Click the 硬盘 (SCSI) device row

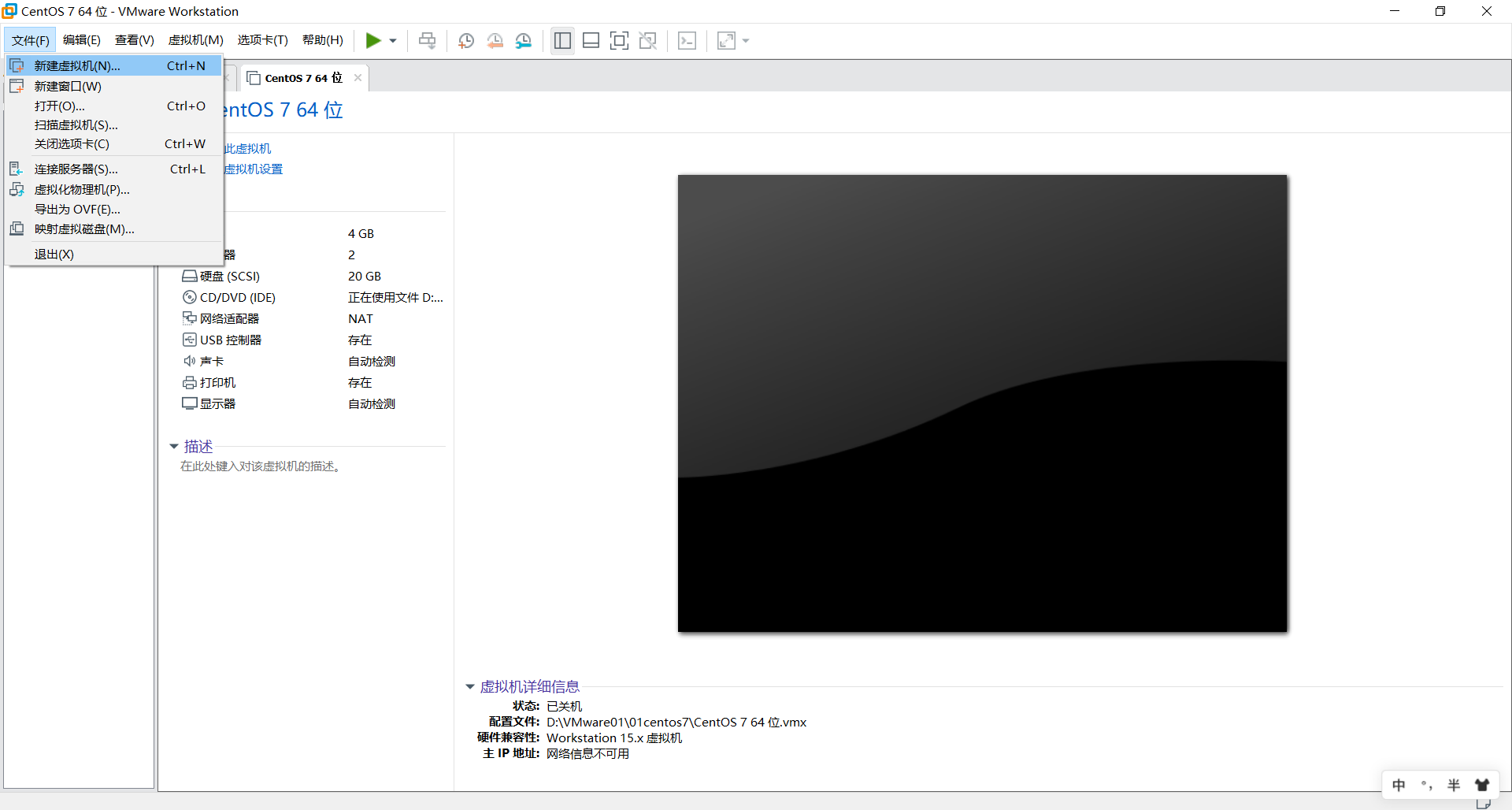313,276
